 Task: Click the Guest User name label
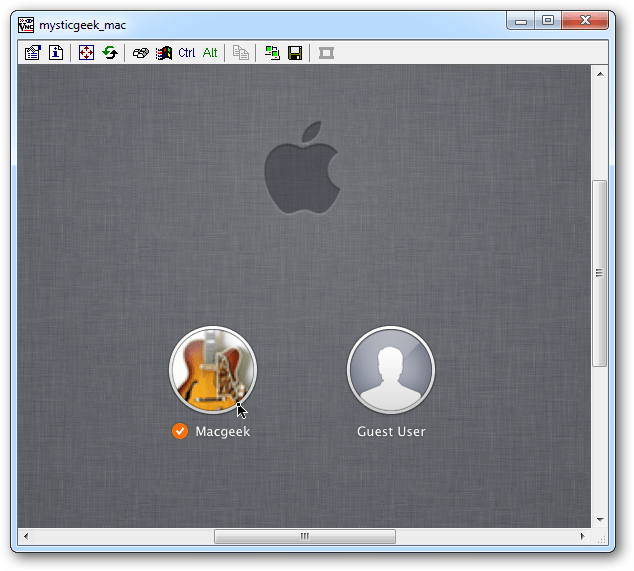(391, 431)
